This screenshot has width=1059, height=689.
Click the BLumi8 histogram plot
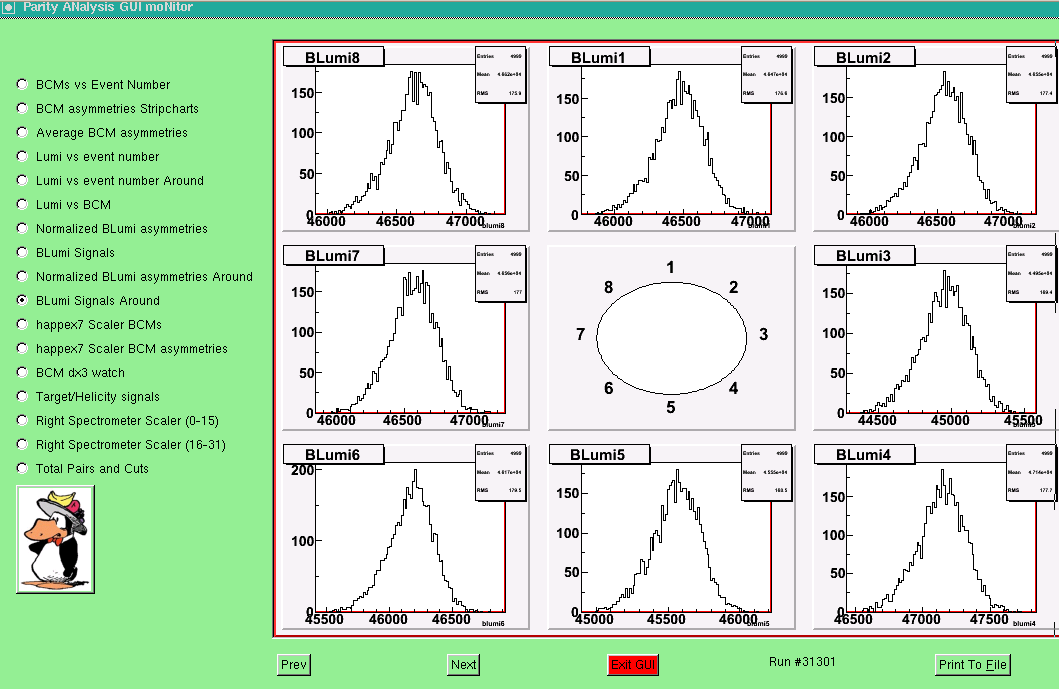(405, 139)
